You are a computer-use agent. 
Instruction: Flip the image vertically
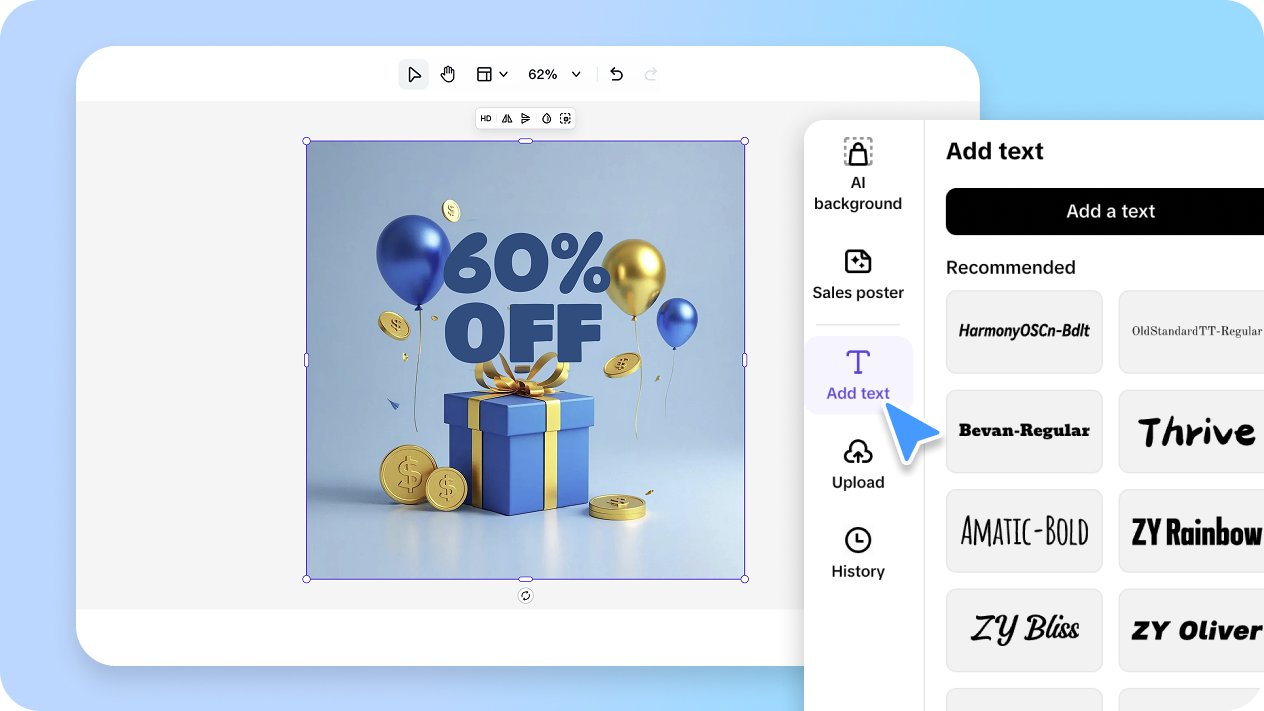(x=526, y=119)
